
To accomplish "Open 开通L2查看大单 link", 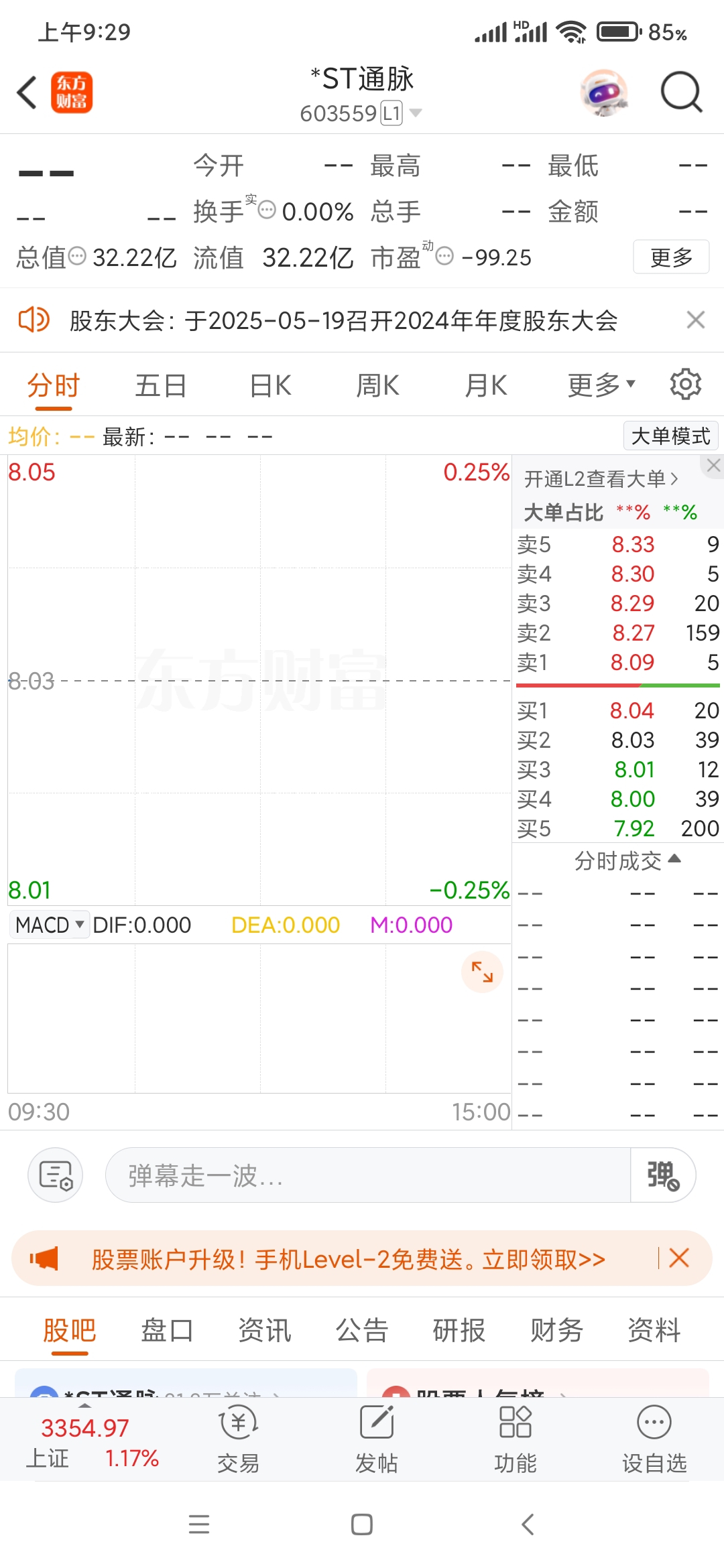I will tap(601, 478).
